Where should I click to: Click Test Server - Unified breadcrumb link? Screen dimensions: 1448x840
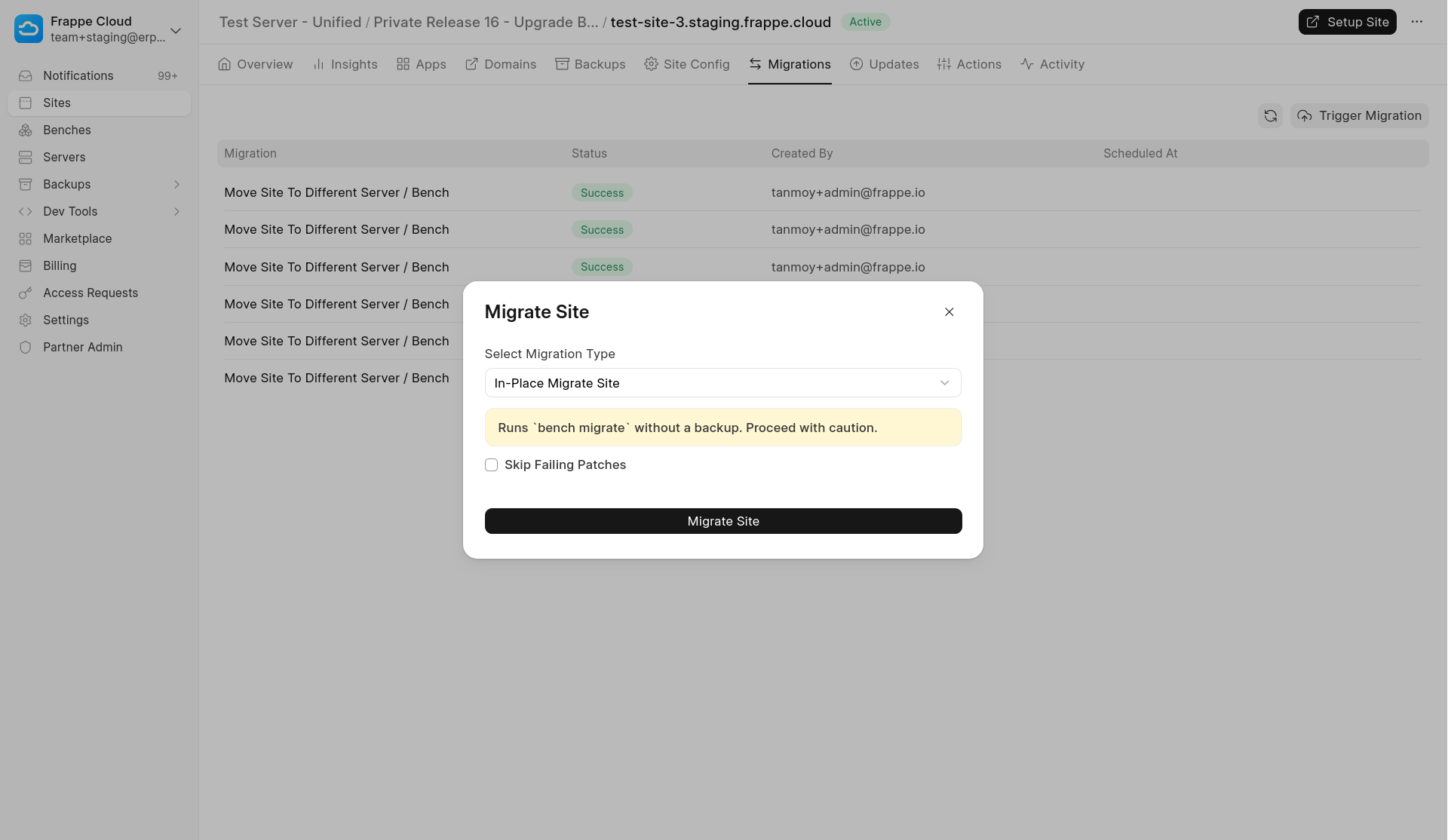point(290,22)
